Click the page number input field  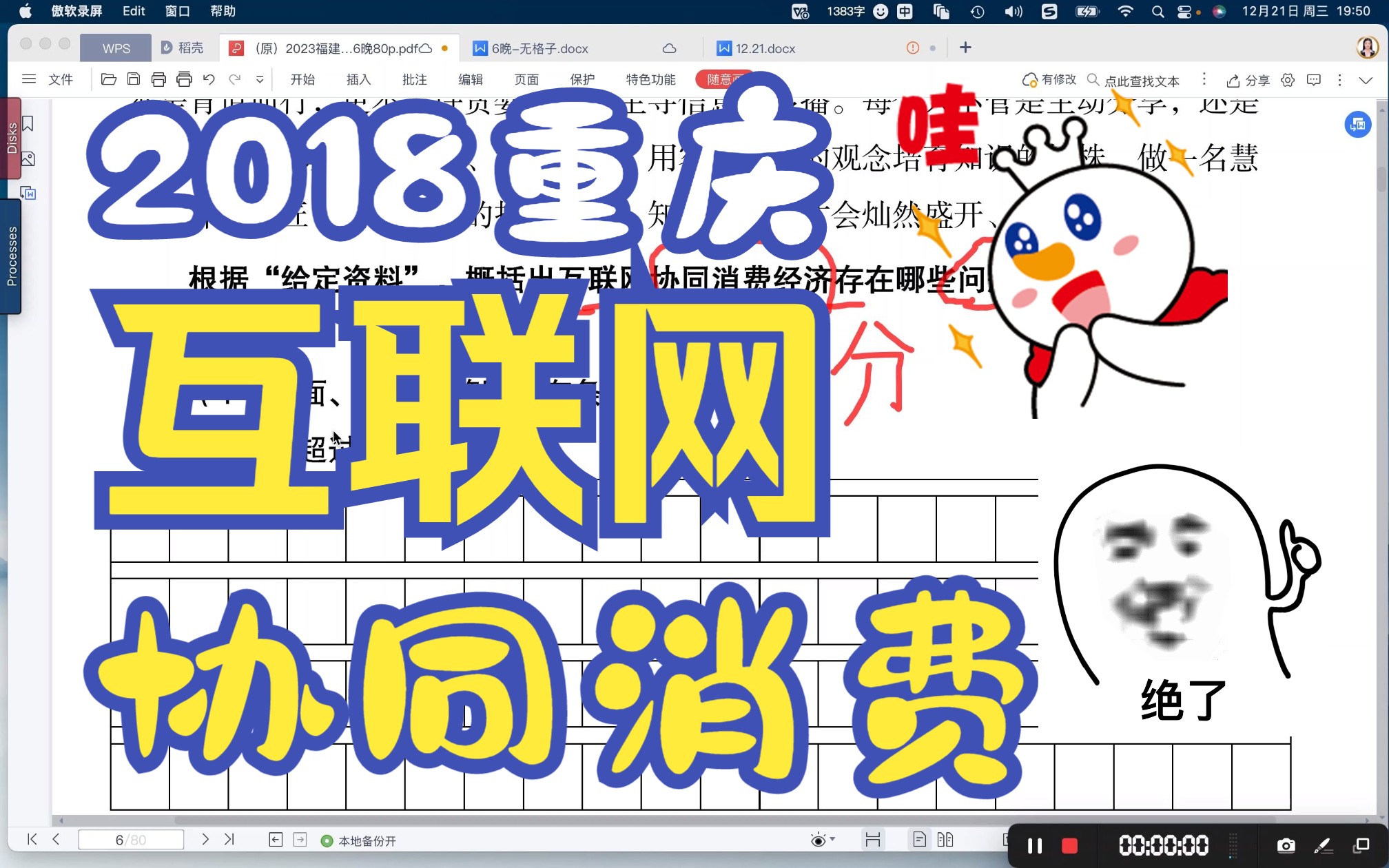click(x=131, y=839)
